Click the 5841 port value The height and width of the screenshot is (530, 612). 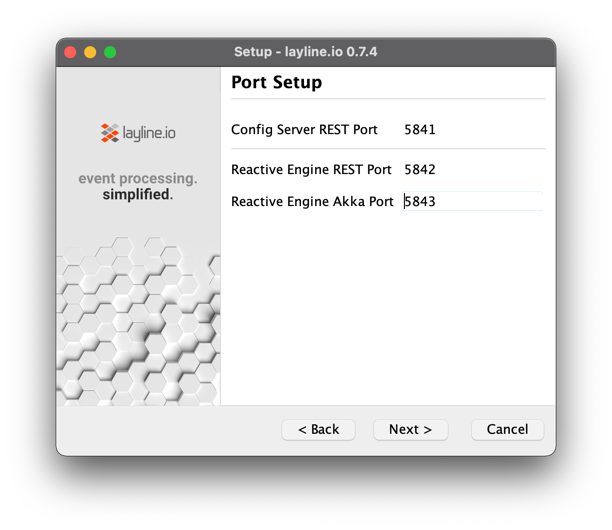click(x=420, y=130)
